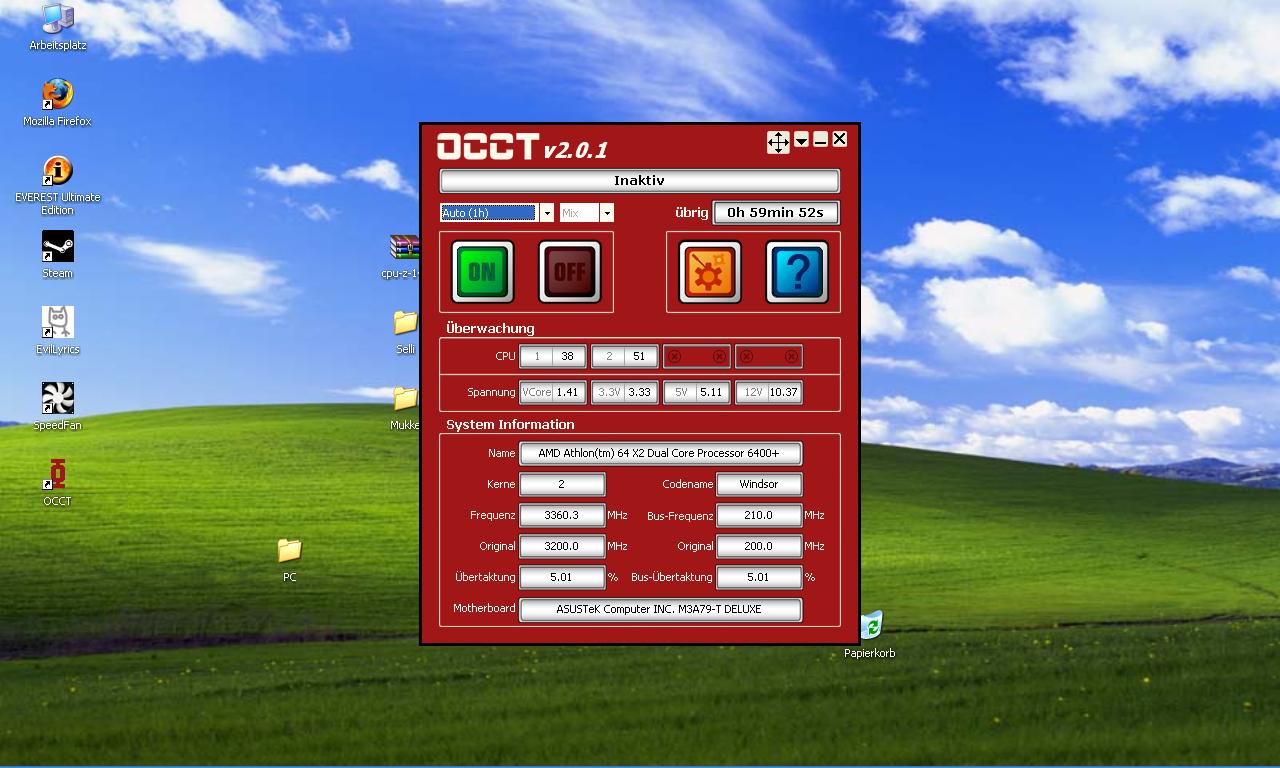Minimize the OCCT window
The image size is (1280, 768).
click(820, 140)
